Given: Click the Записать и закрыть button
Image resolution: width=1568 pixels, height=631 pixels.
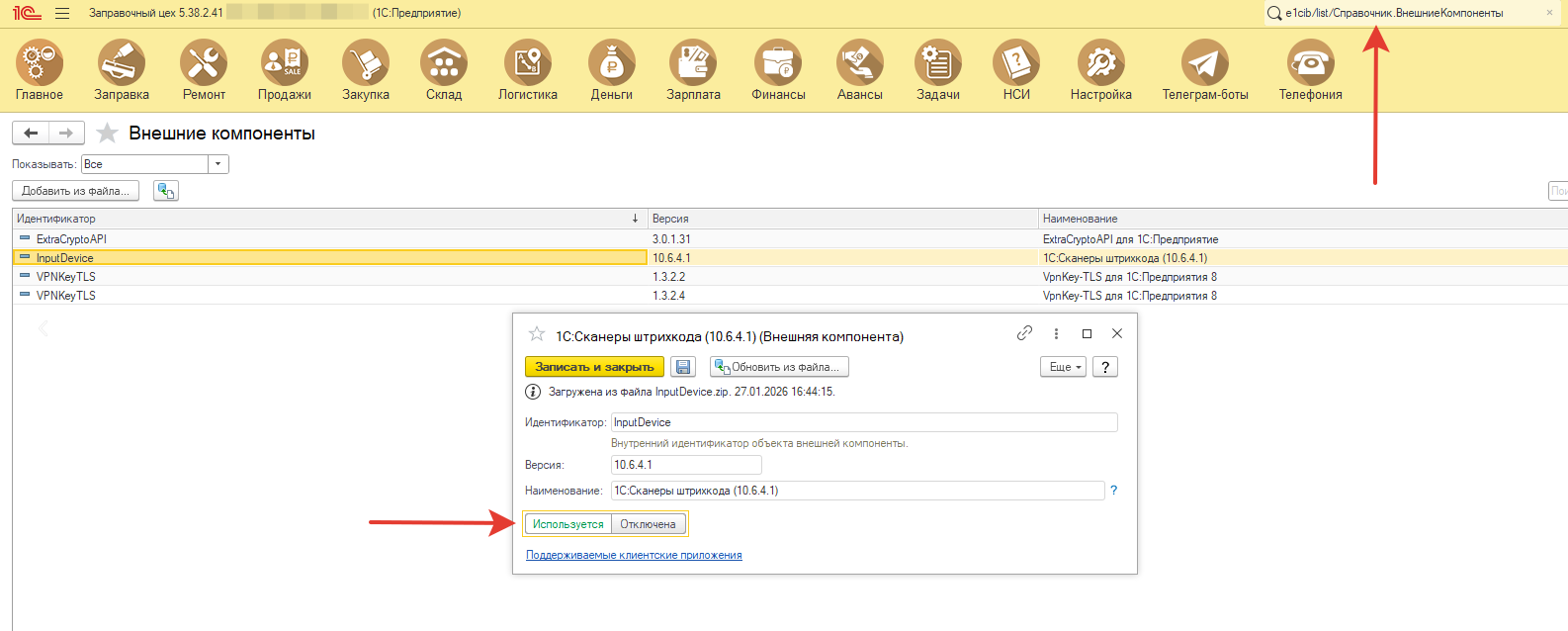Looking at the screenshot, I should [x=594, y=367].
